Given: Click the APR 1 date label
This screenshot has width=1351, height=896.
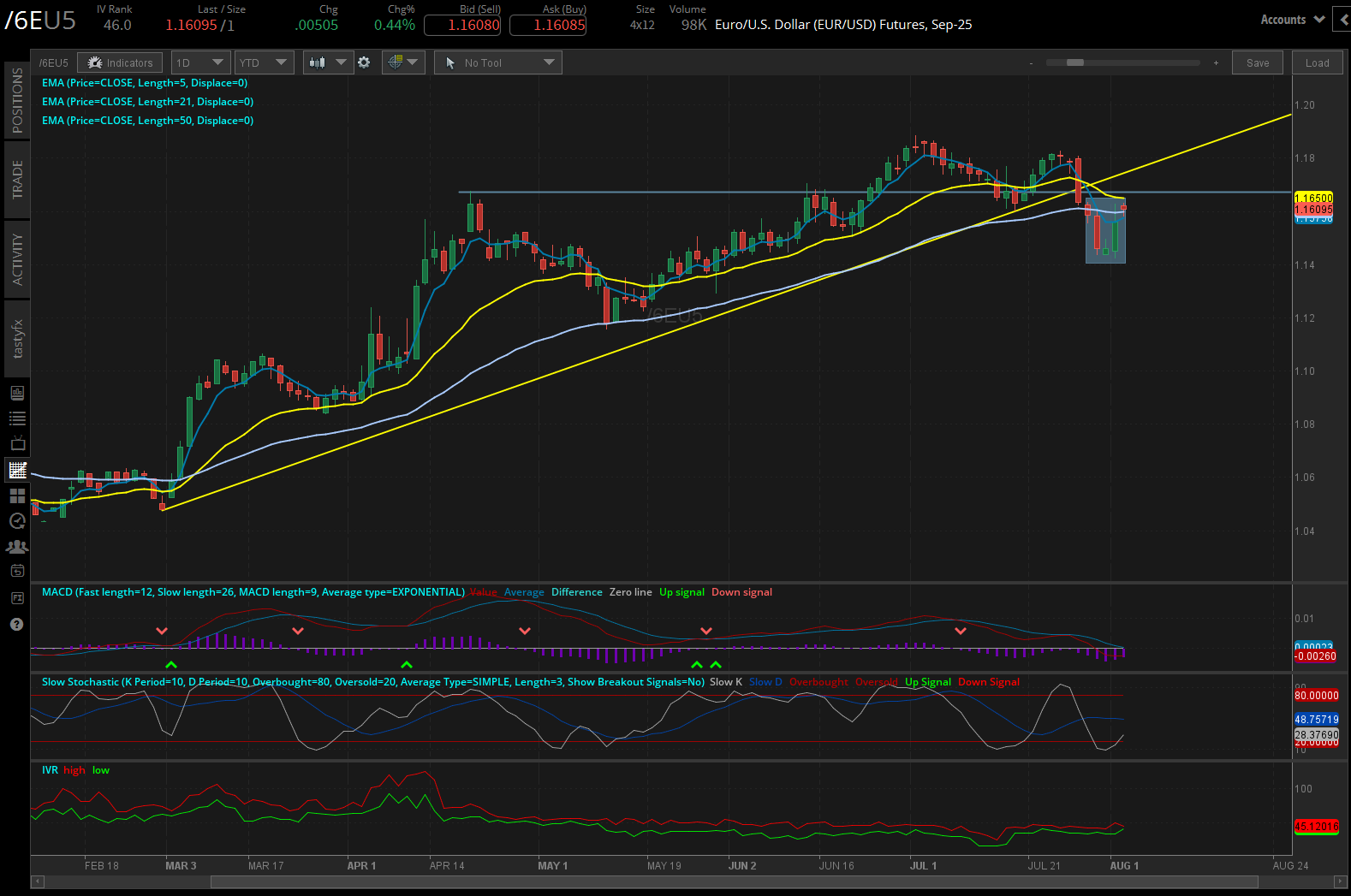Looking at the screenshot, I should (x=361, y=866).
